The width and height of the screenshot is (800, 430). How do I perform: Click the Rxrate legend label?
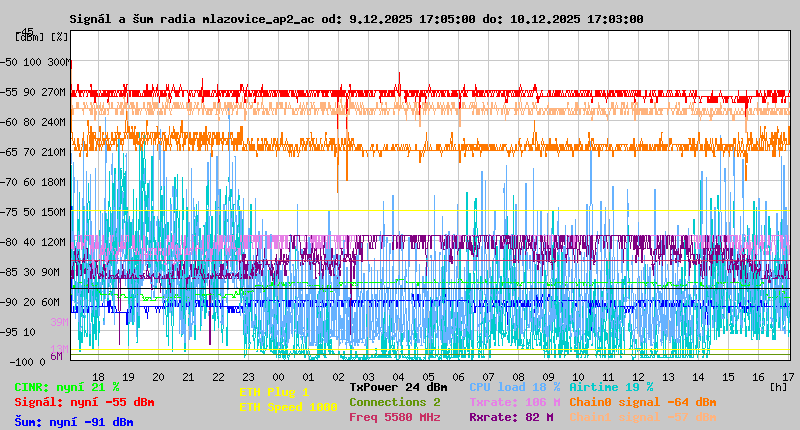[x=511, y=417]
